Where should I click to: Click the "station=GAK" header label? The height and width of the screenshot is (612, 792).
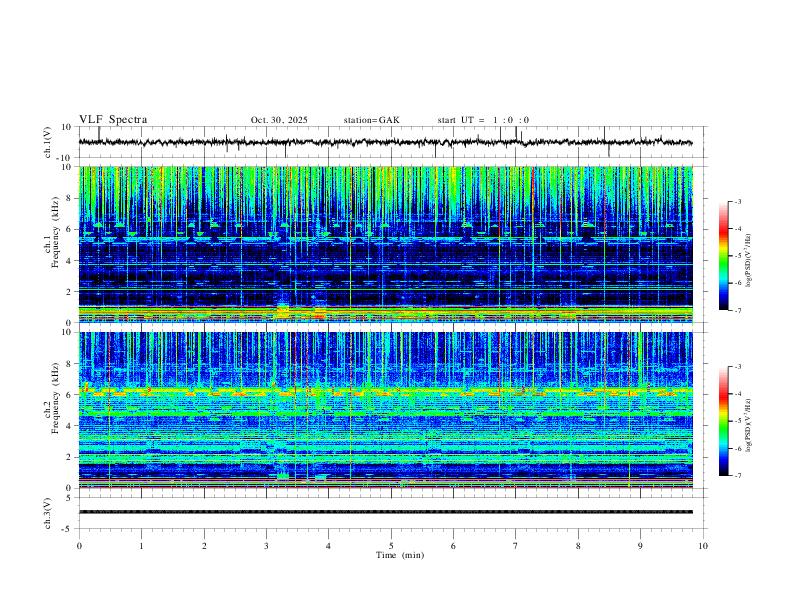pyautogui.click(x=371, y=120)
